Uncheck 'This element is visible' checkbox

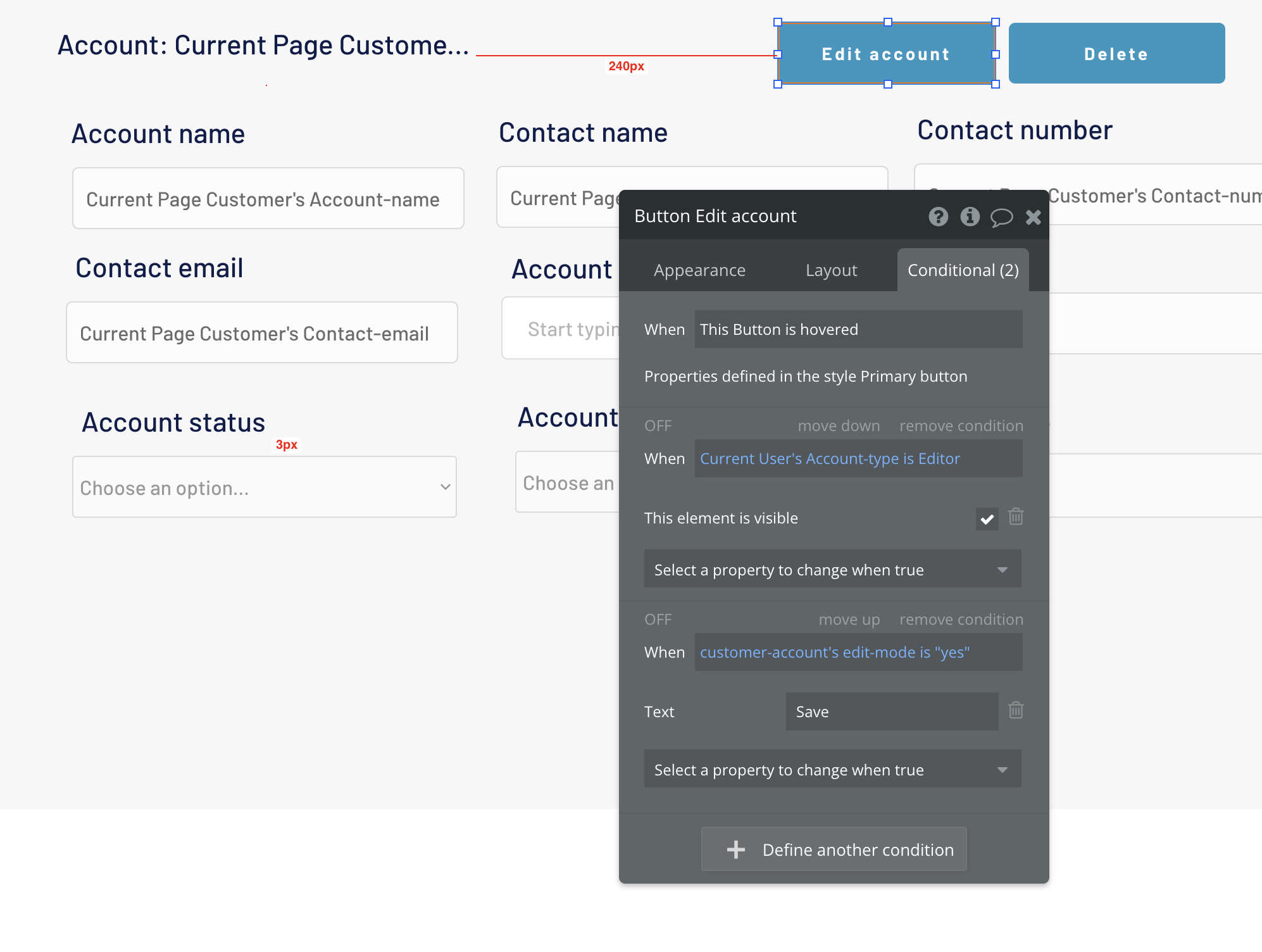click(x=987, y=519)
